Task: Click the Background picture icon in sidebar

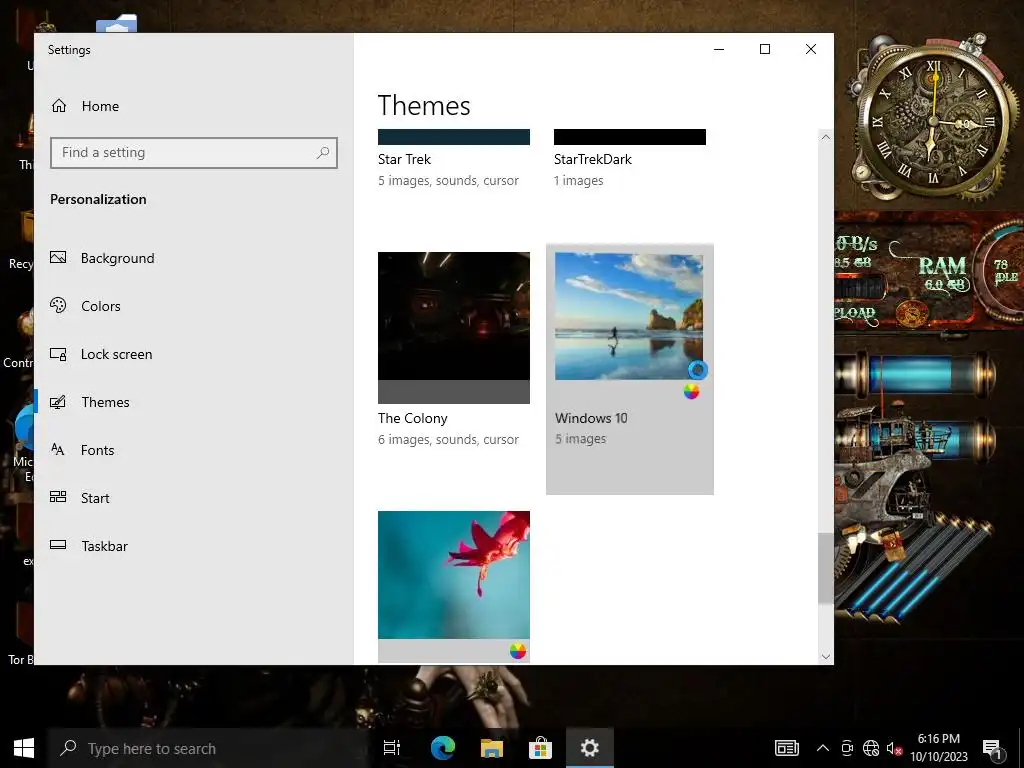Action: point(58,257)
